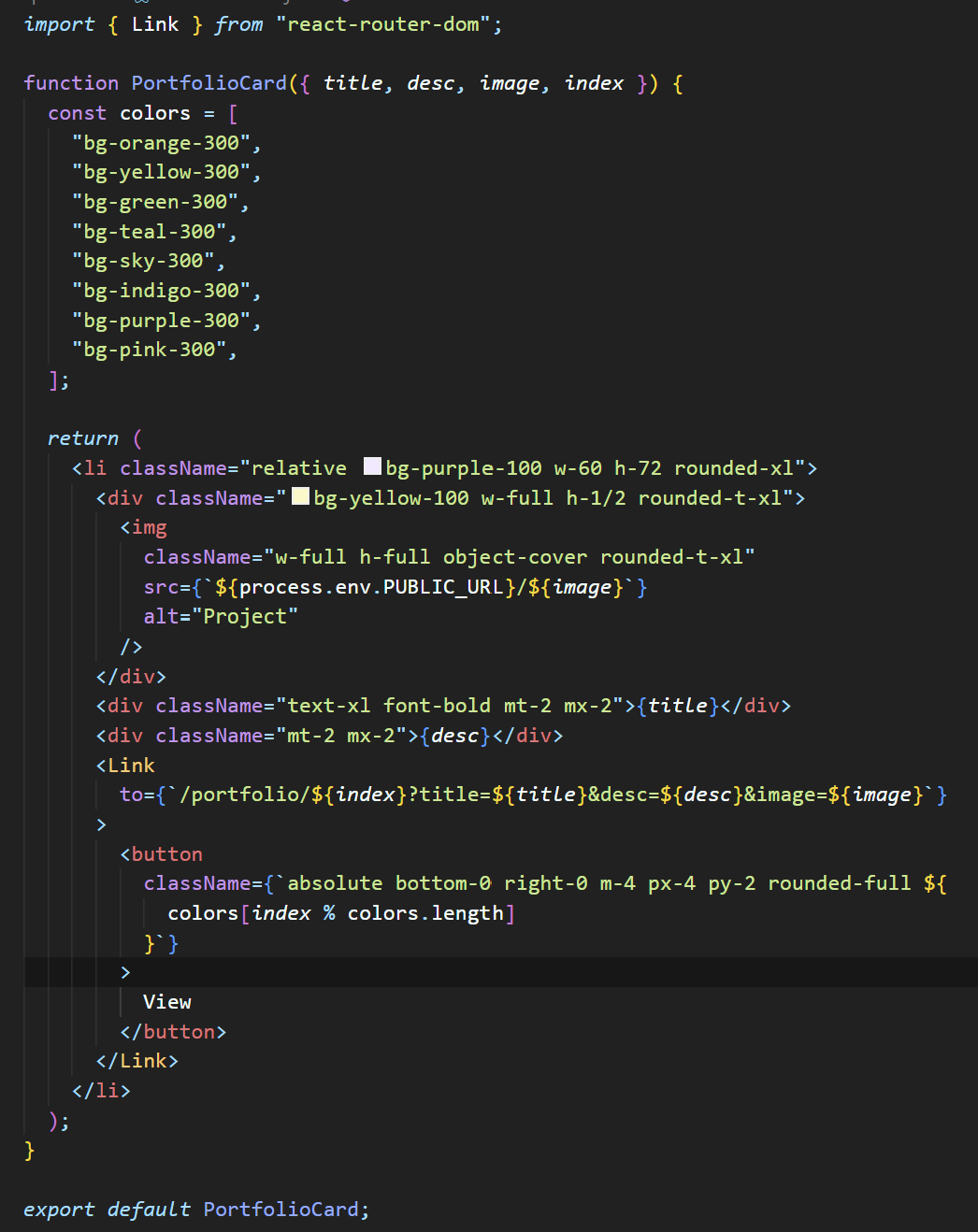Image resolution: width=978 pixels, height=1232 pixels.
Task: Click the {desc} expression in the div
Action: click(x=455, y=736)
